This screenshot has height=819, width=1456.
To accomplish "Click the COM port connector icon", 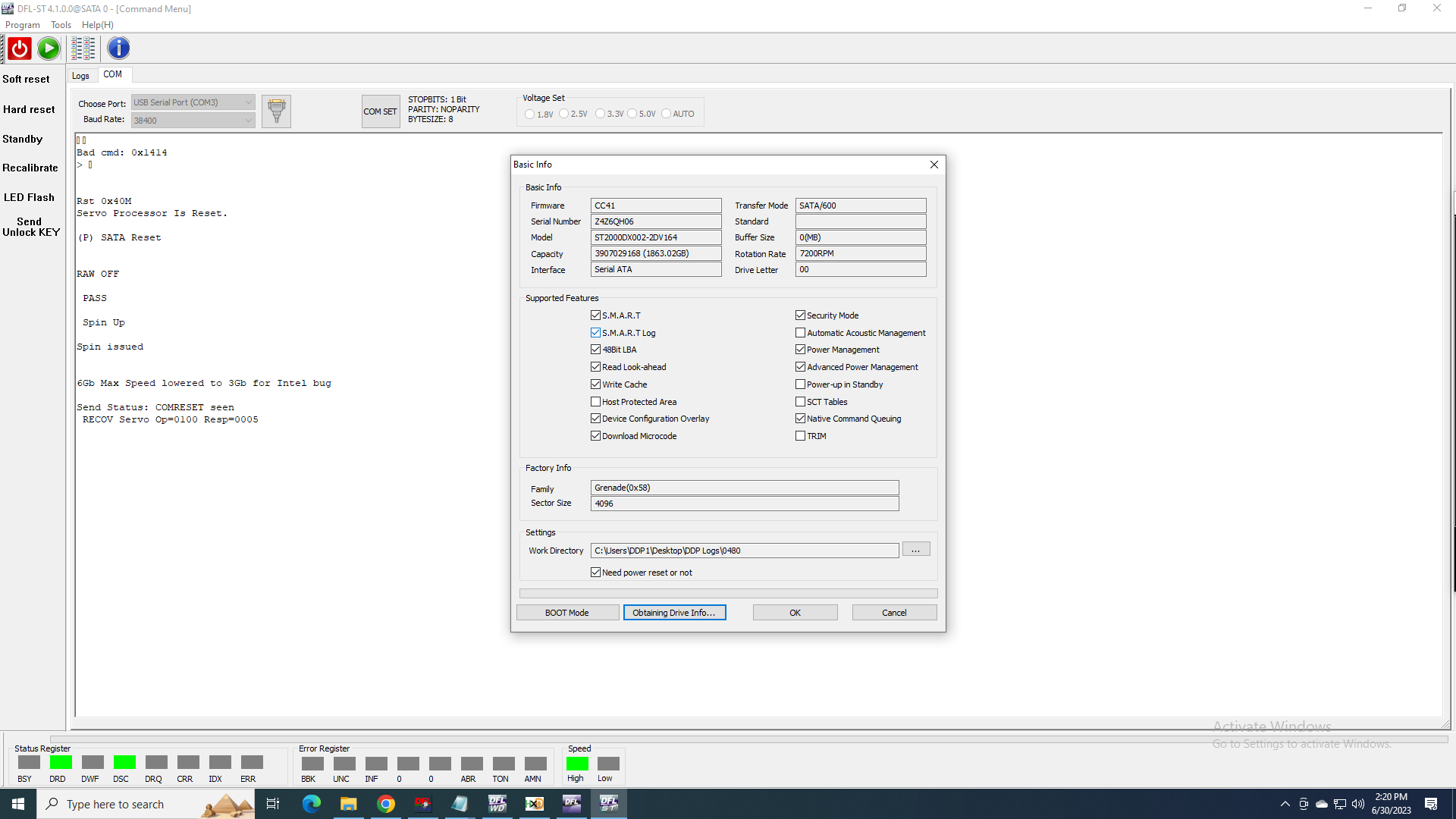I will 277,111.
